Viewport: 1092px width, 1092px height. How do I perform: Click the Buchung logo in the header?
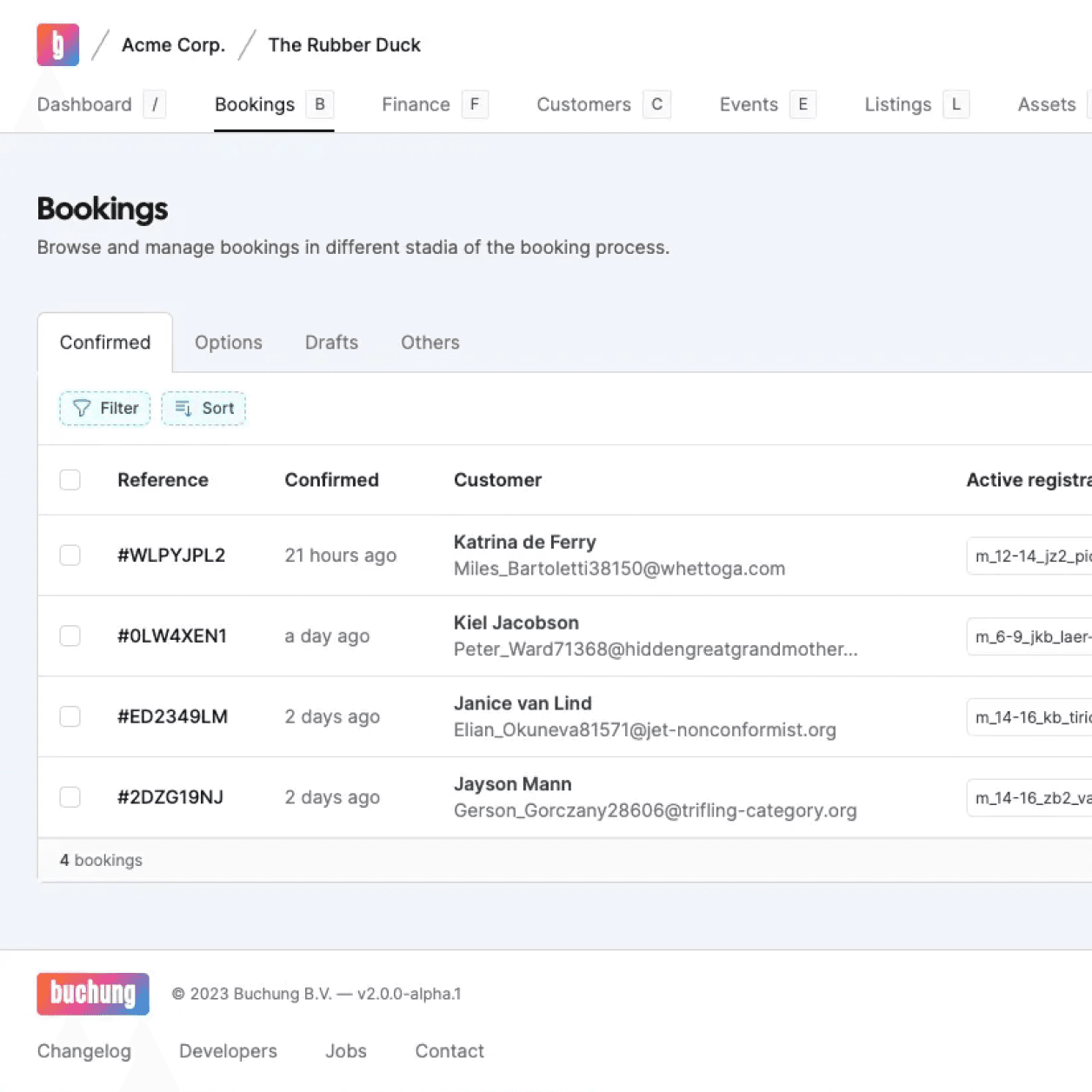57,43
